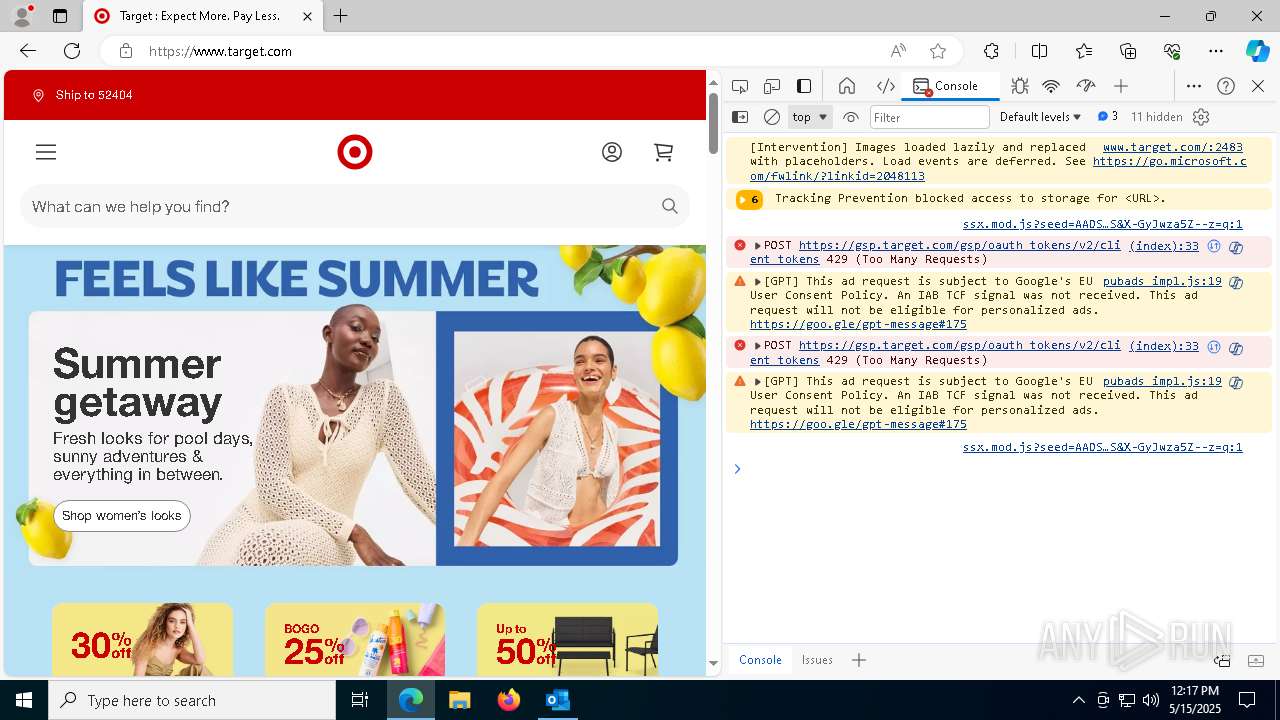Add a tool to the drawer with plus
This screenshot has height=720, width=1280.
pos(859,660)
